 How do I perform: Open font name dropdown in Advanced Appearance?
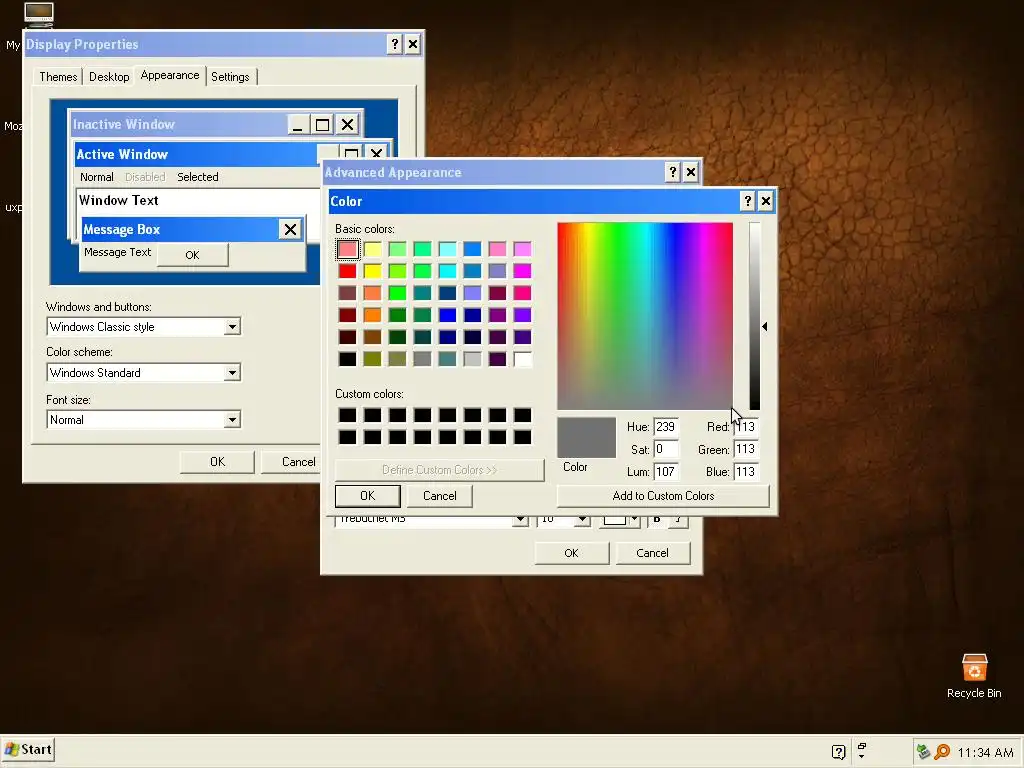[x=520, y=520]
